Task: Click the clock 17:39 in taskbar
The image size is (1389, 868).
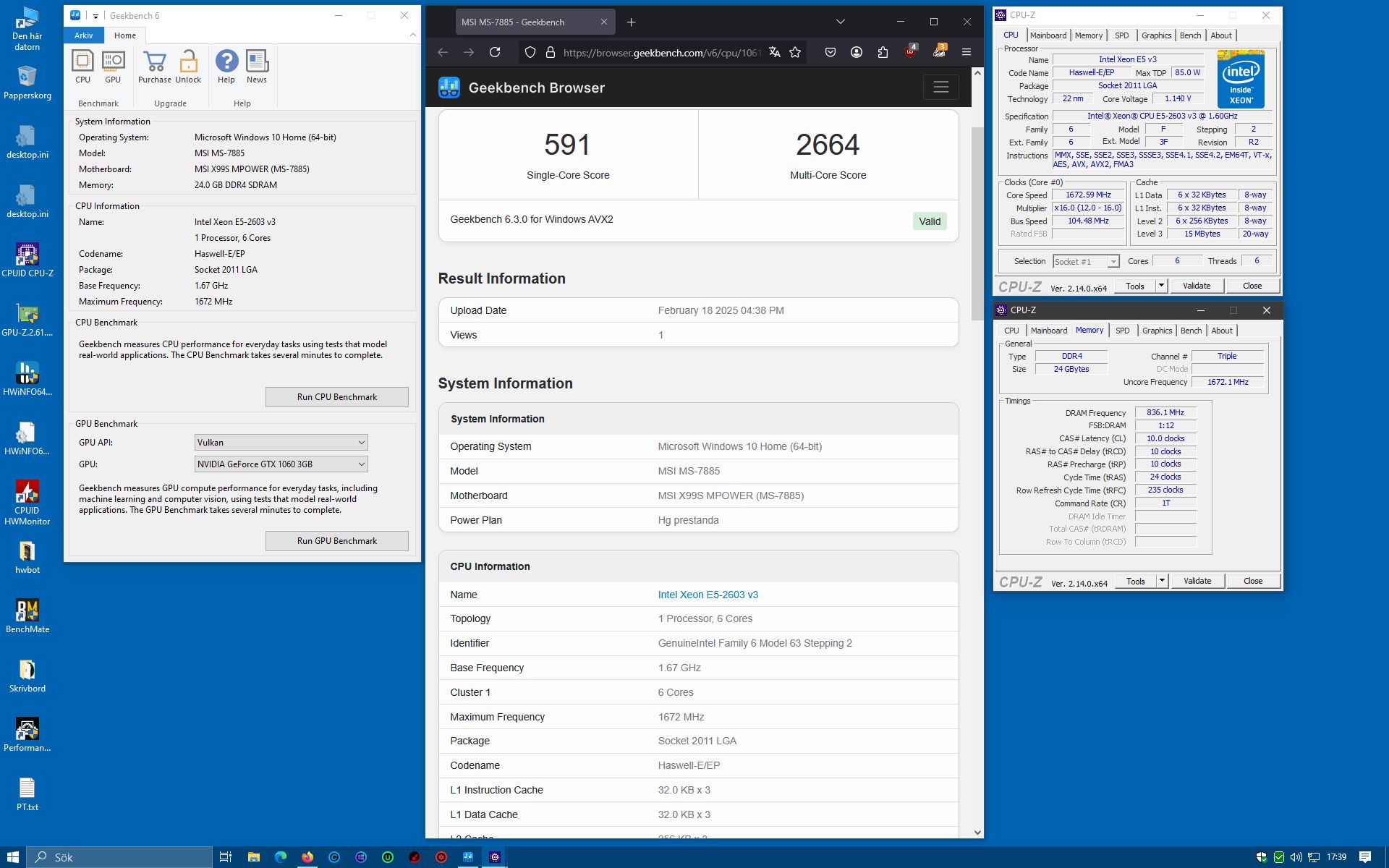Action: [1336, 857]
